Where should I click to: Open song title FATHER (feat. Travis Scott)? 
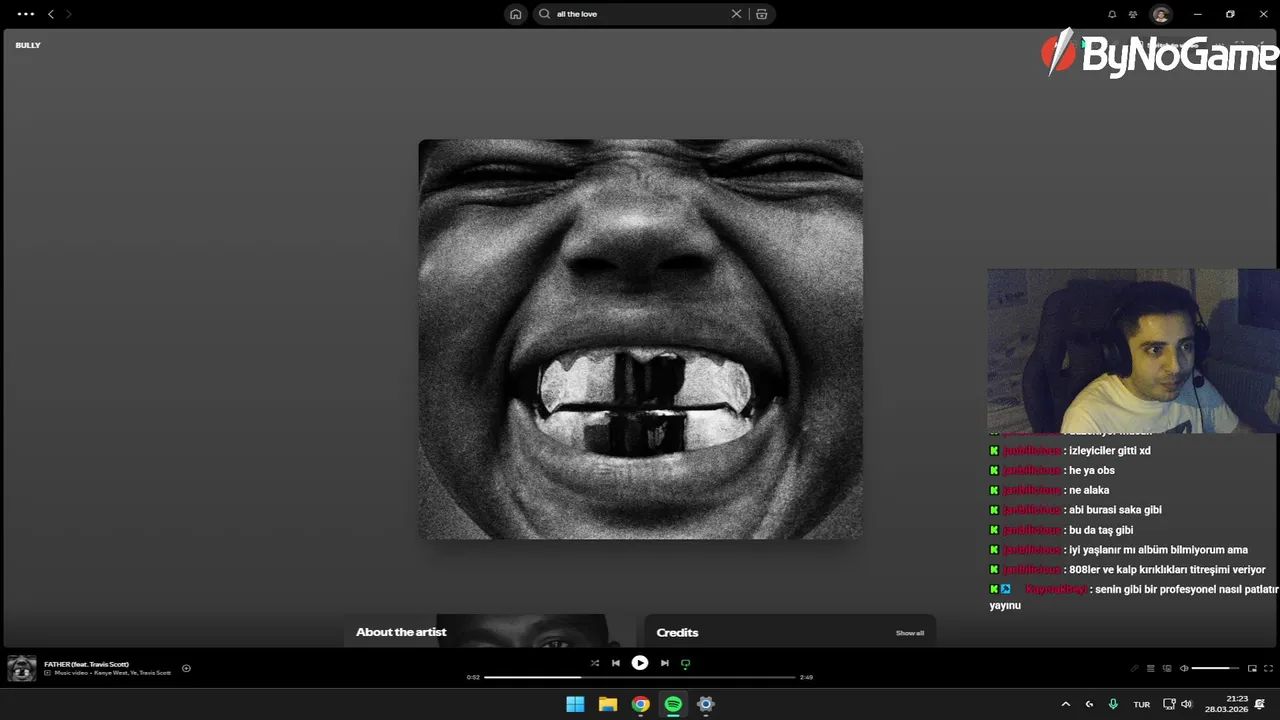pos(86,664)
